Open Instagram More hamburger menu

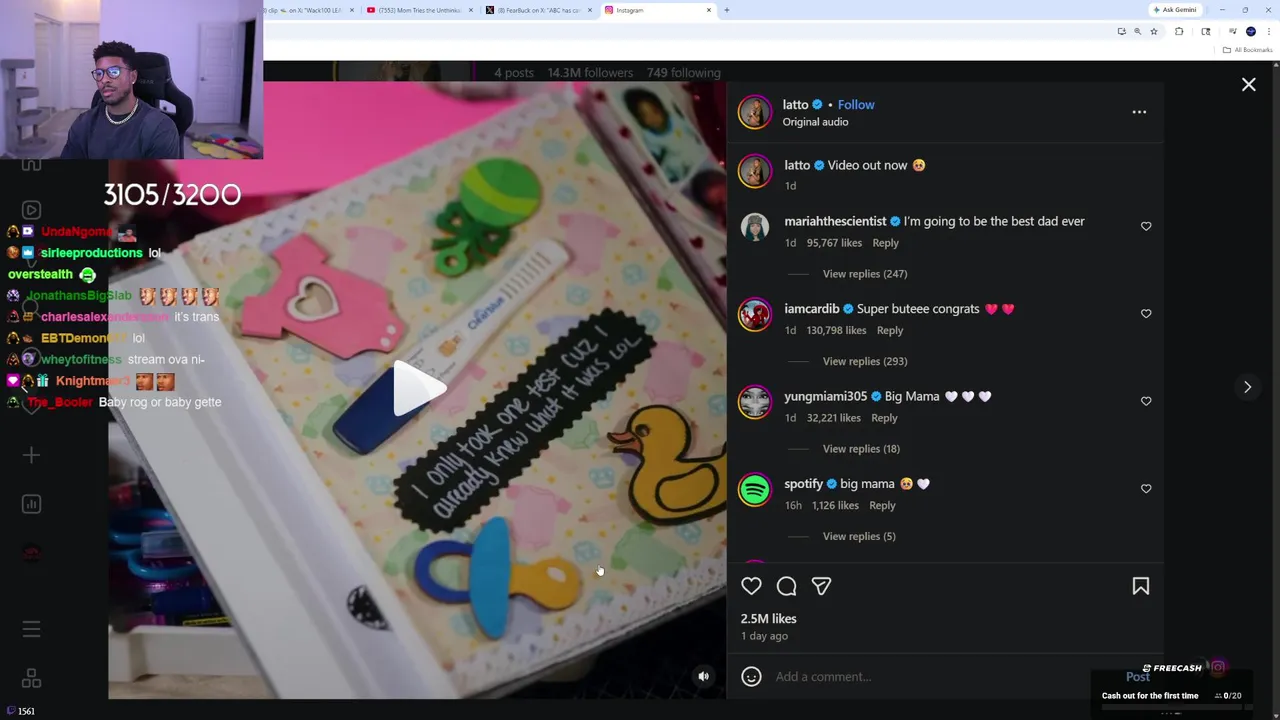point(31,629)
